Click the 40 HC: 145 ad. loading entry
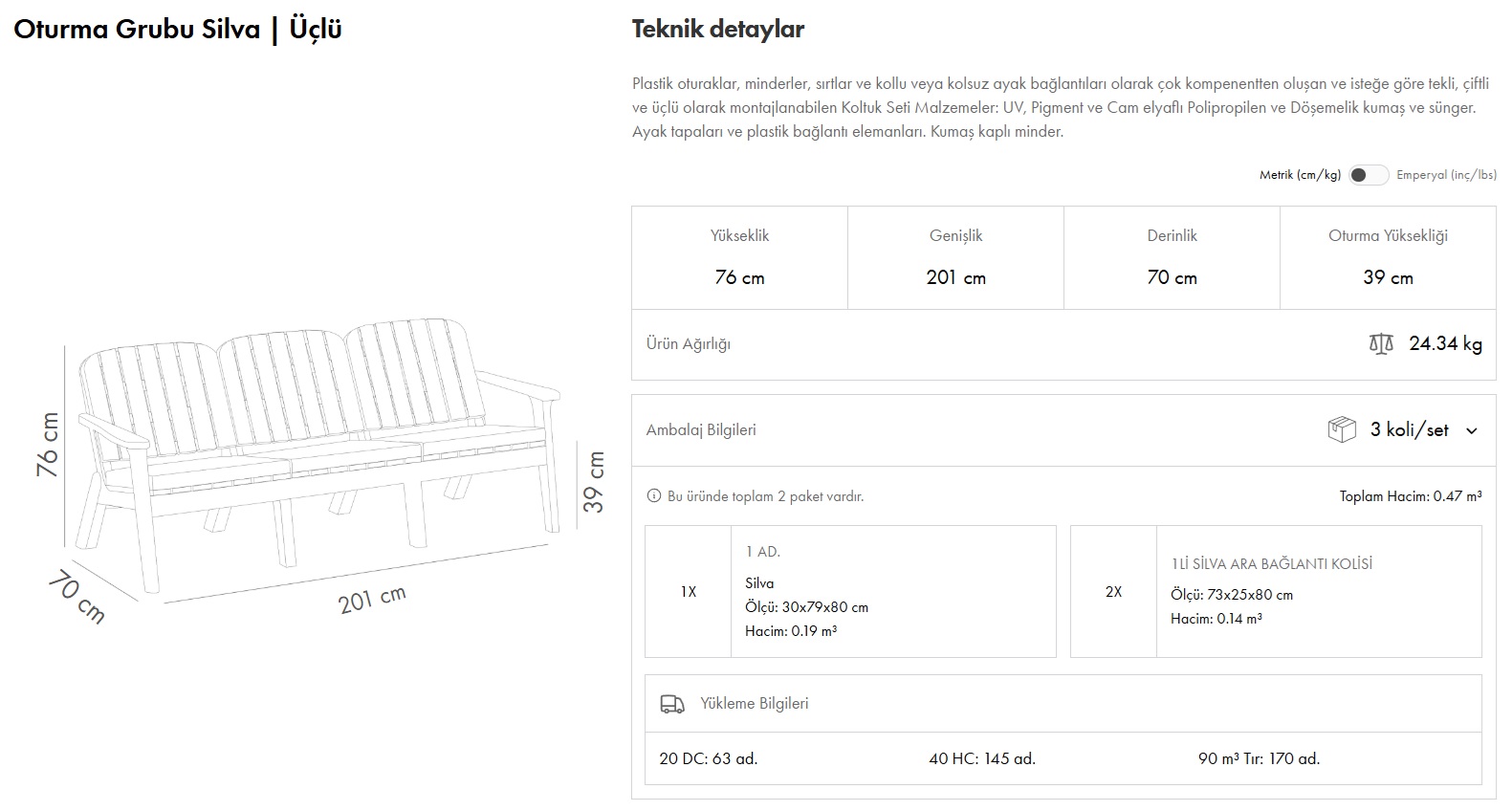The height and width of the screenshot is (811, 1512). pos(981,758)
